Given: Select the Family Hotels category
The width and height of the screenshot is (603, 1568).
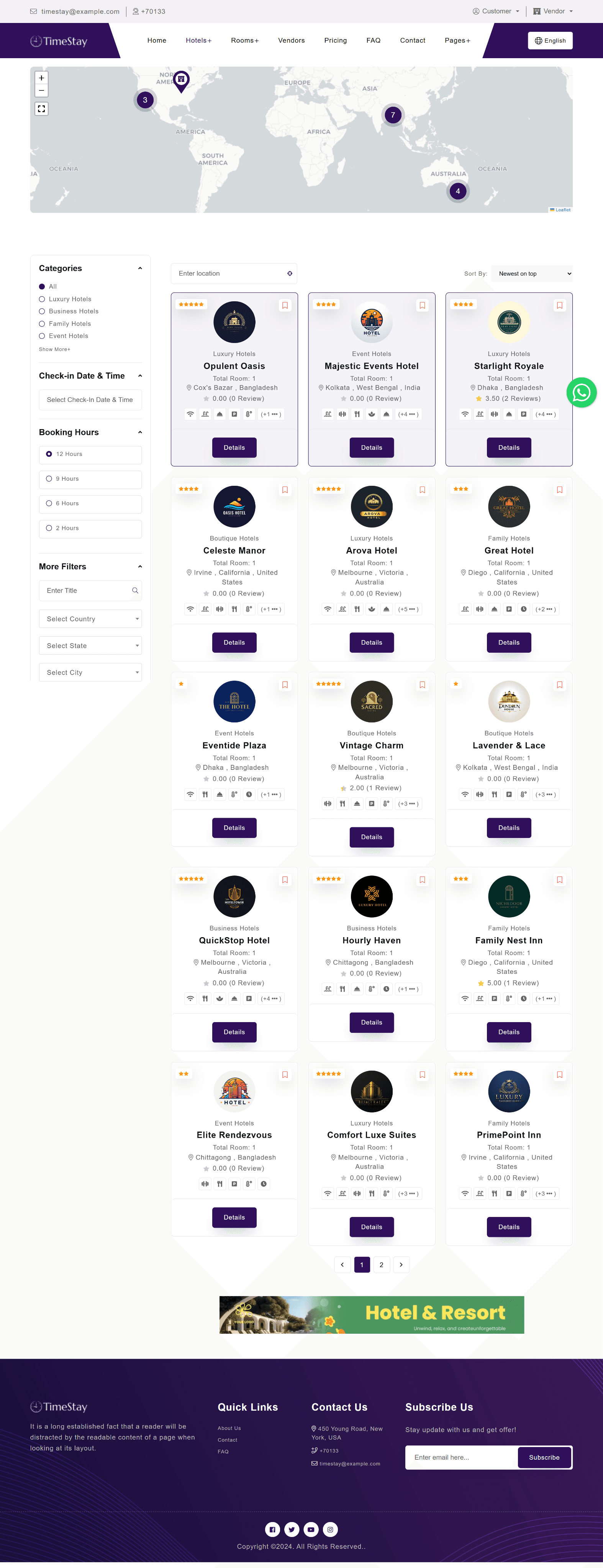Looking at the screenshot, I should pyautogui.click(x=42, y=324).
